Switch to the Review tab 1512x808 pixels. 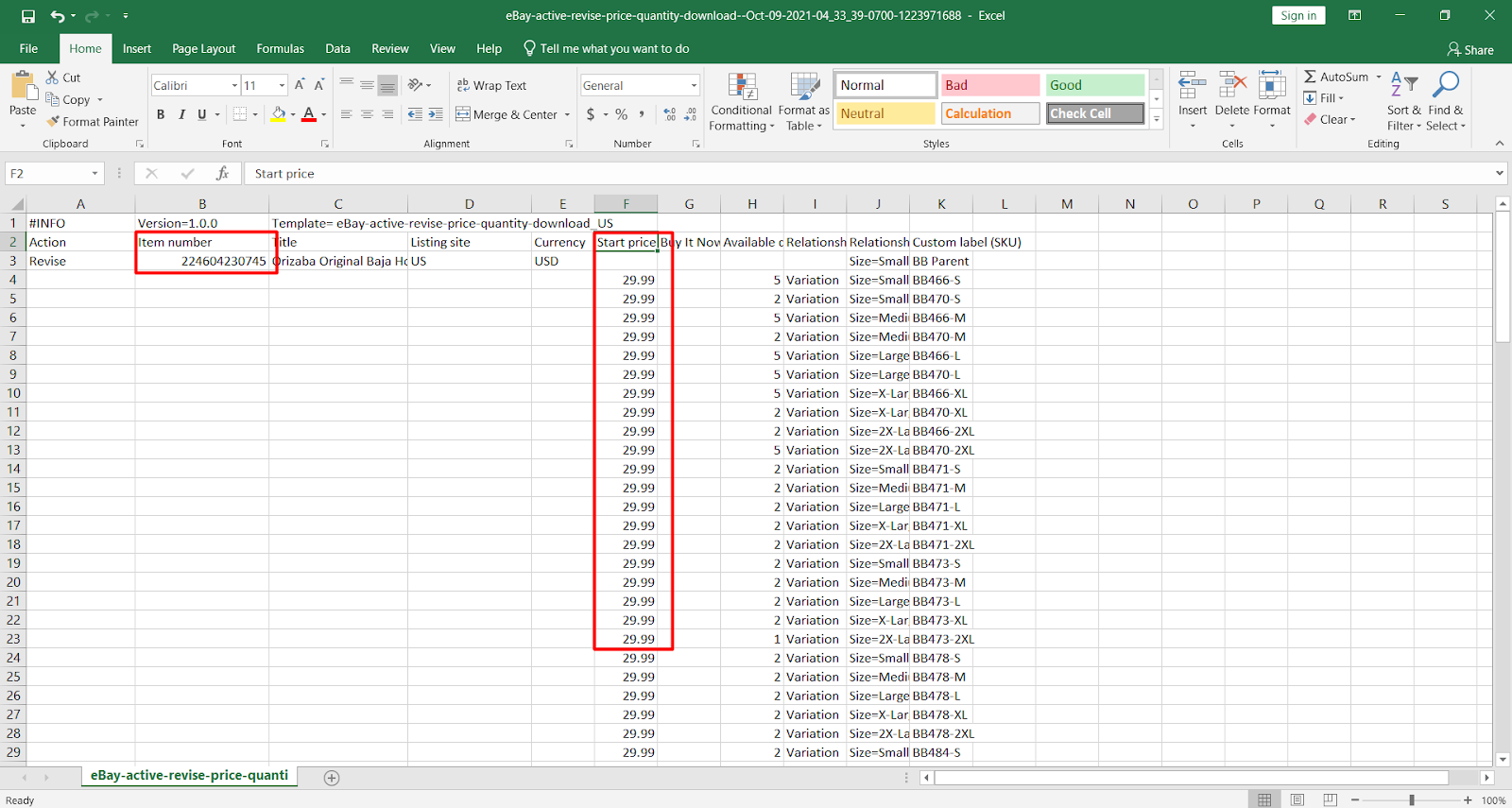click(x=390, y=48)
